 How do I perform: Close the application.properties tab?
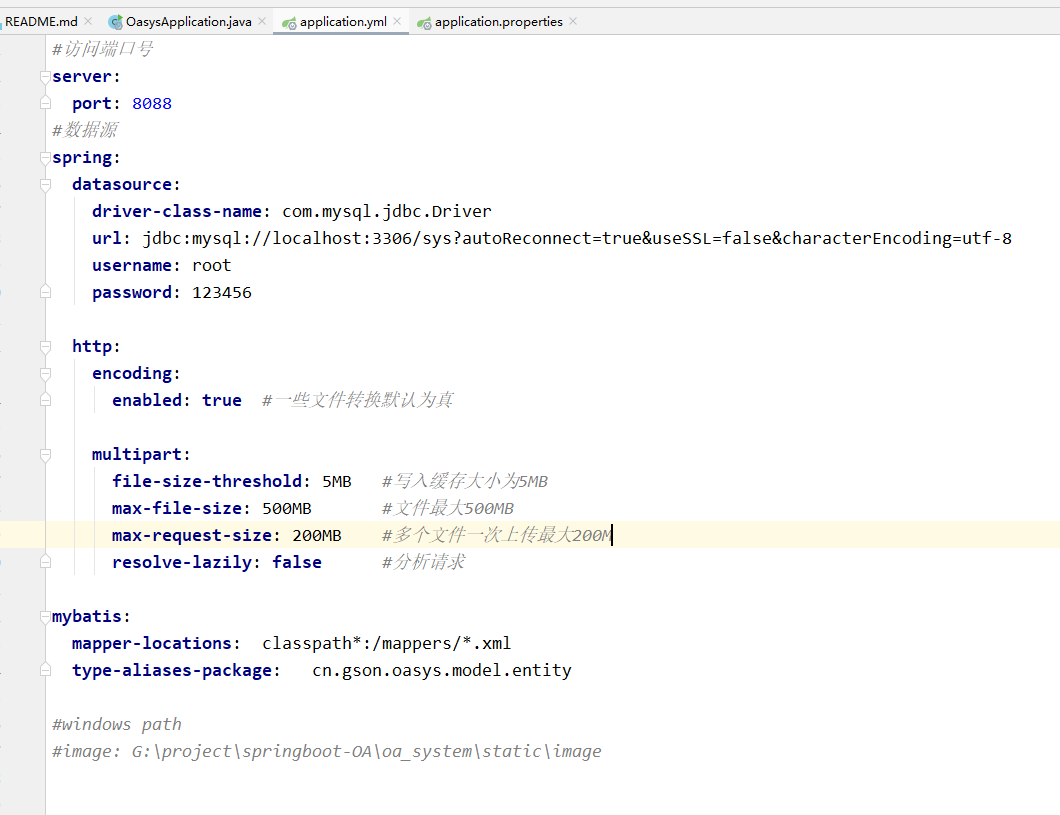click(573, 22)
